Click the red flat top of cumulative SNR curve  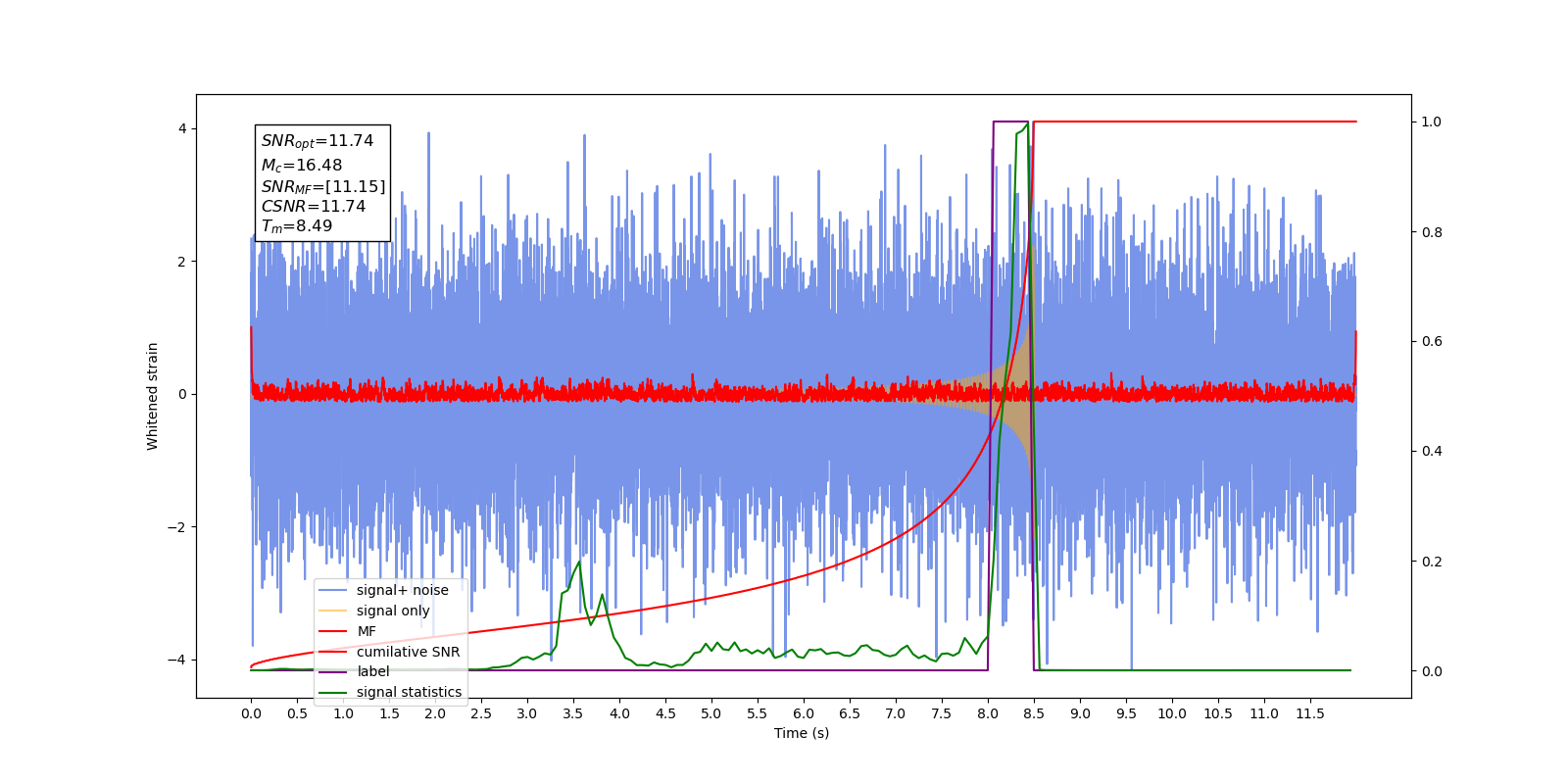pyautogui.click(x=1196, y=122)
